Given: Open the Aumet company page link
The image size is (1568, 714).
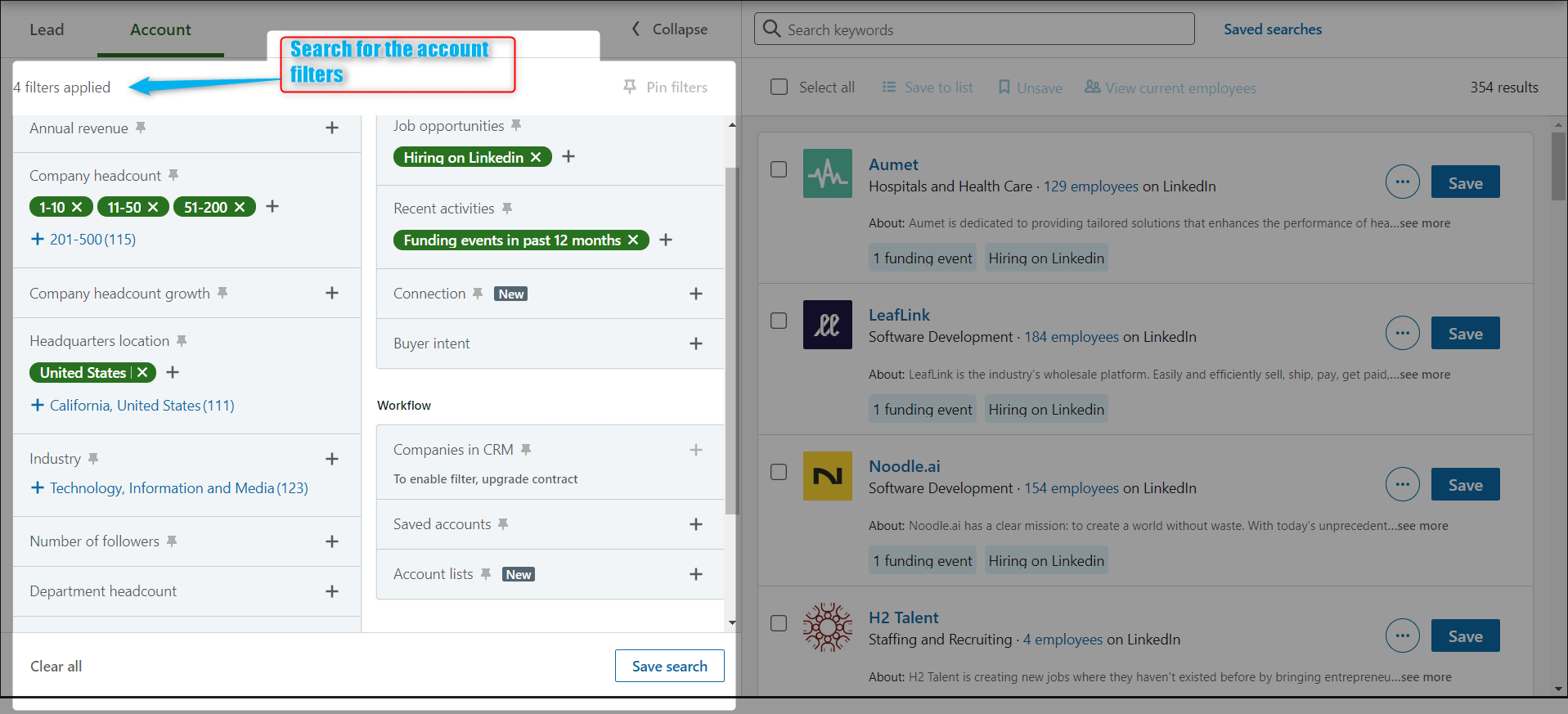Looking at the screenshot, I should (893, 164).
